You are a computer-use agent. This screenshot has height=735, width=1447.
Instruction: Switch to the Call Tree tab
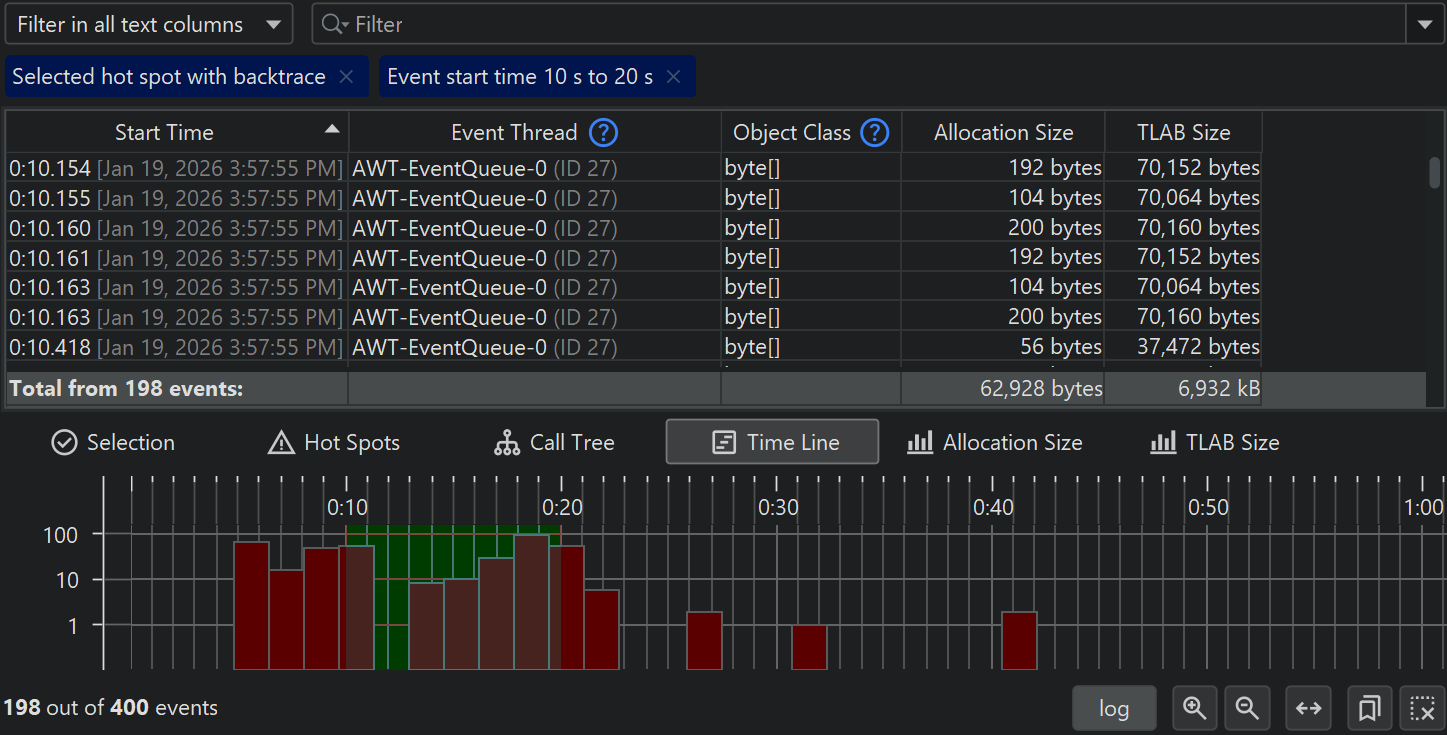point(554,442)
